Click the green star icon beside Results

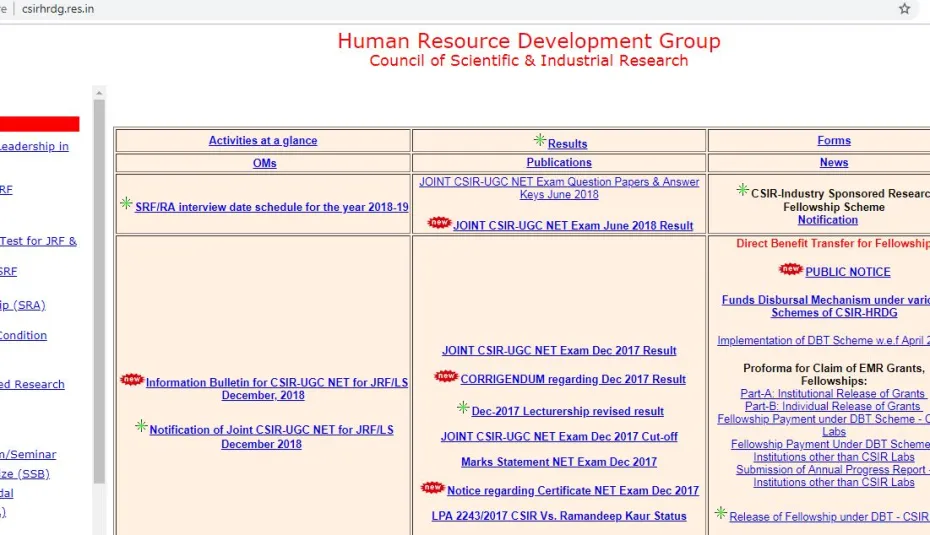(540, 141)
